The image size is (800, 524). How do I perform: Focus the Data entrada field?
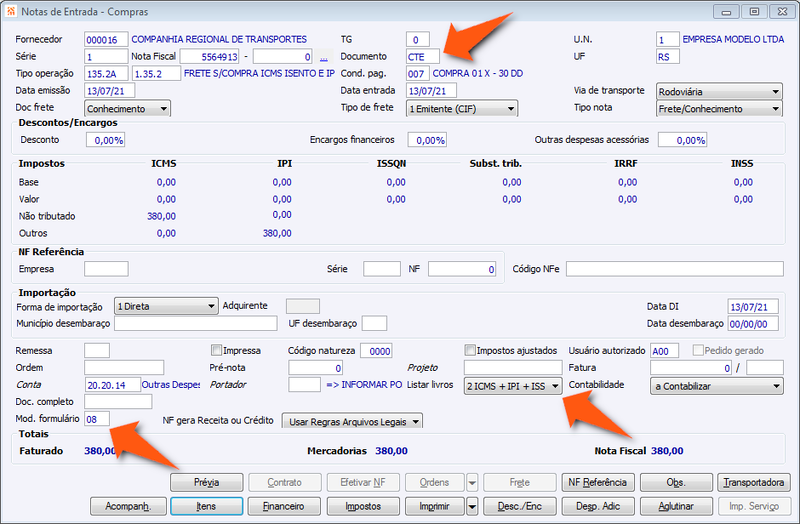(431, 91)
